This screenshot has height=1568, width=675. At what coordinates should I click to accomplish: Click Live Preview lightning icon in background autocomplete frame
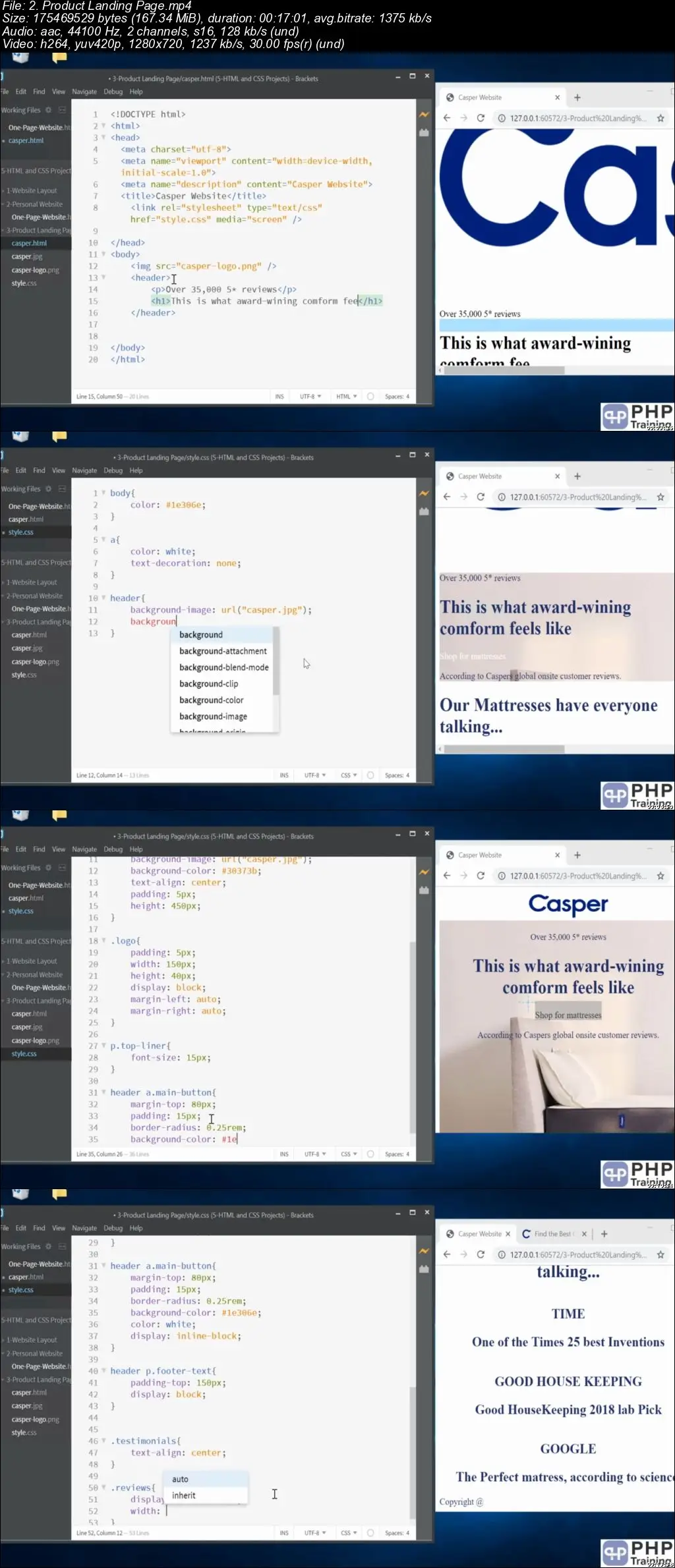click(x=424, y=493)
